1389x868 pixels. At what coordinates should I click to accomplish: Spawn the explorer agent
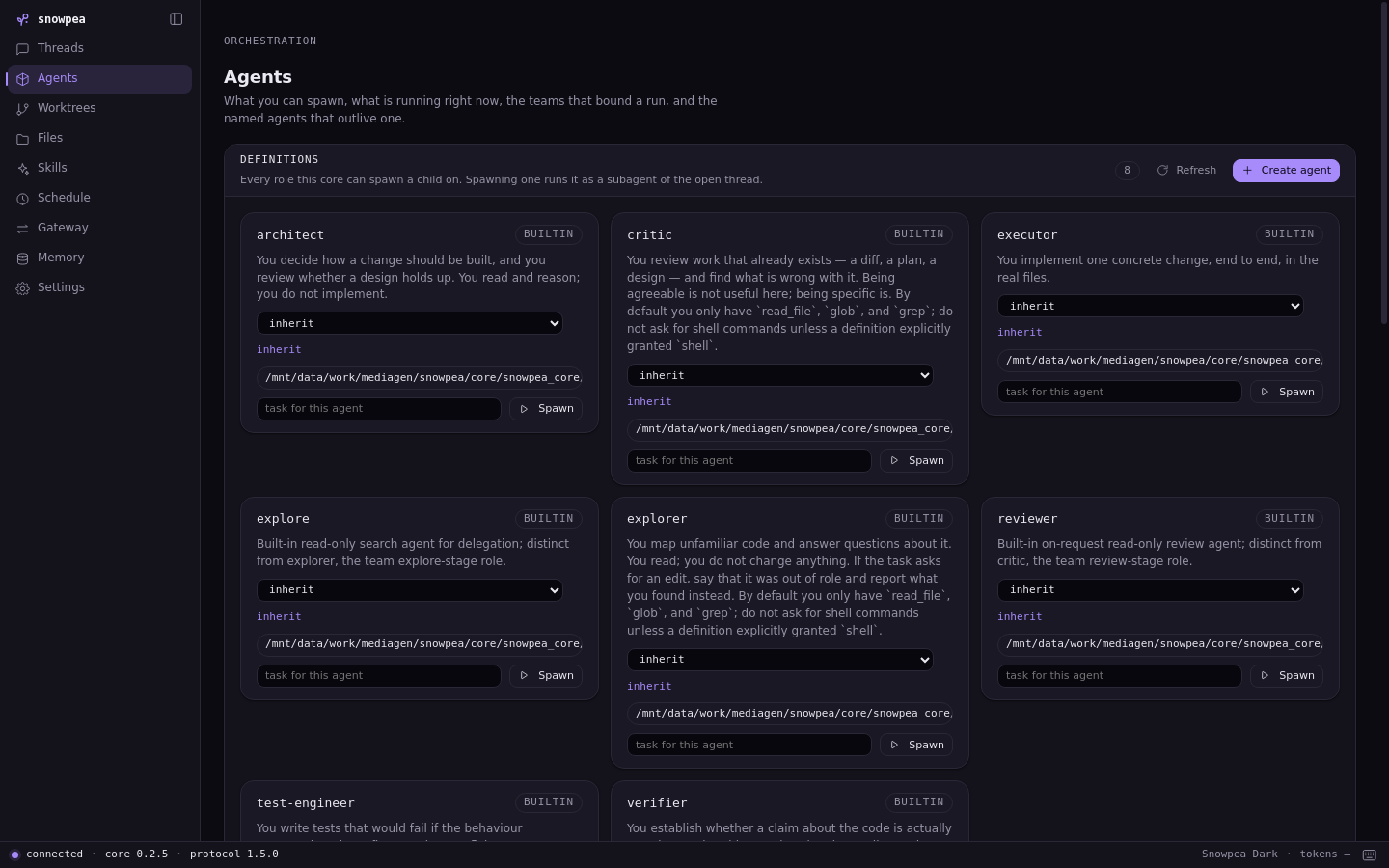(916, 746)
